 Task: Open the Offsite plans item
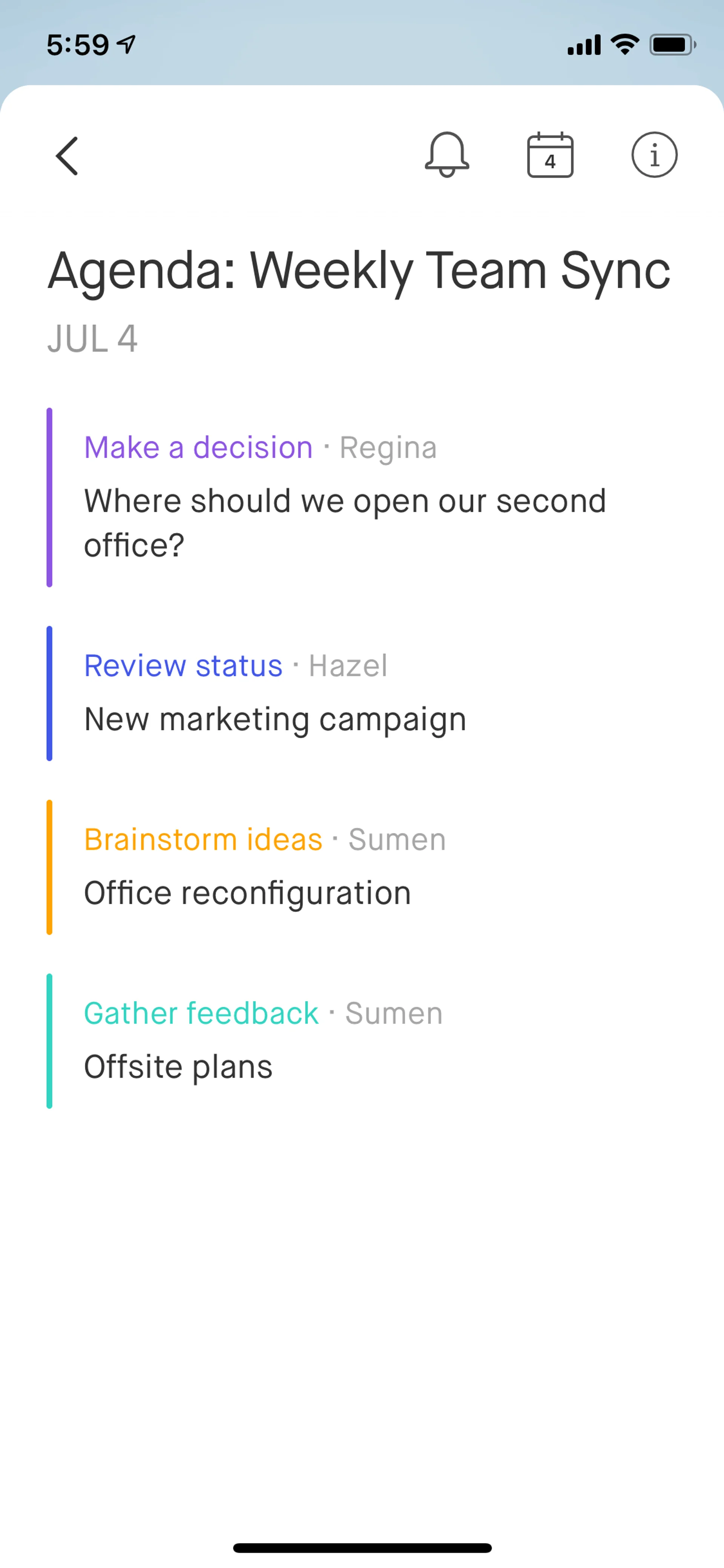click(178, 1066)
